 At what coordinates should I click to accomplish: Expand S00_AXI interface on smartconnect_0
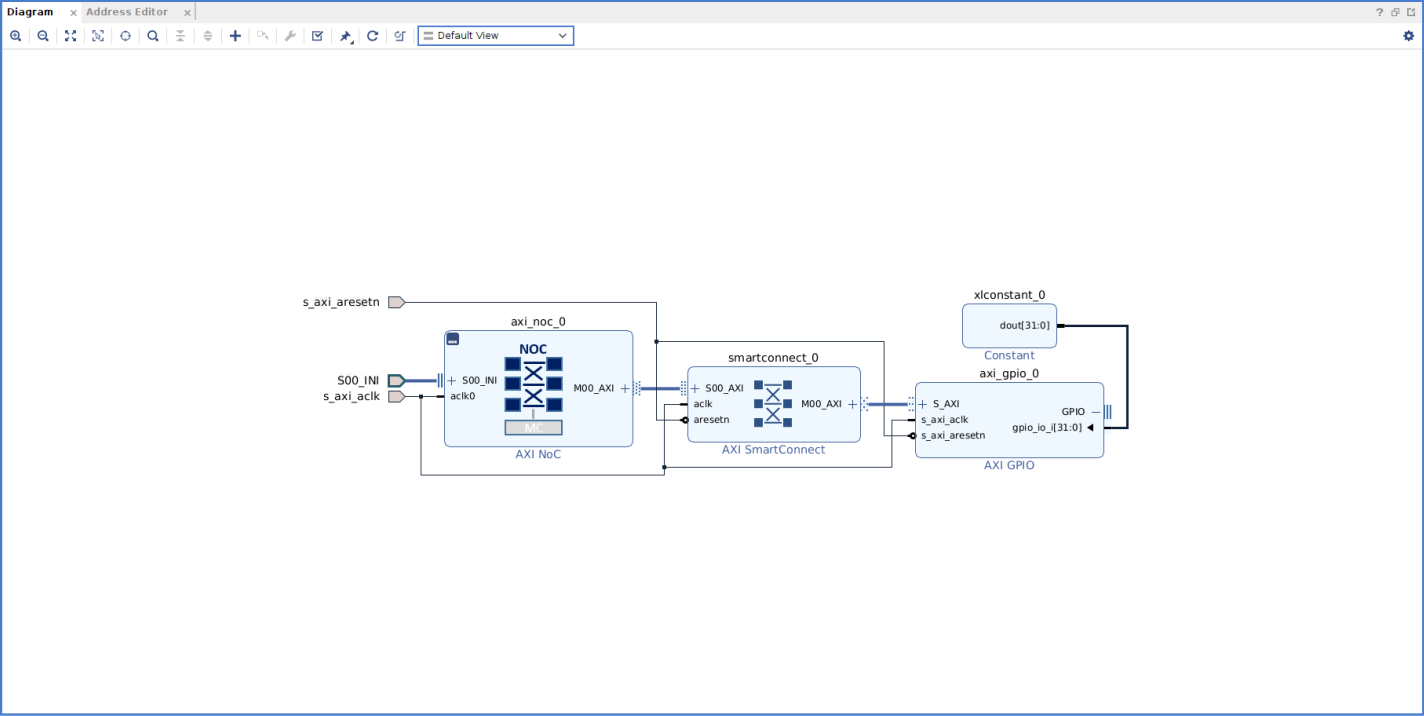695,388
